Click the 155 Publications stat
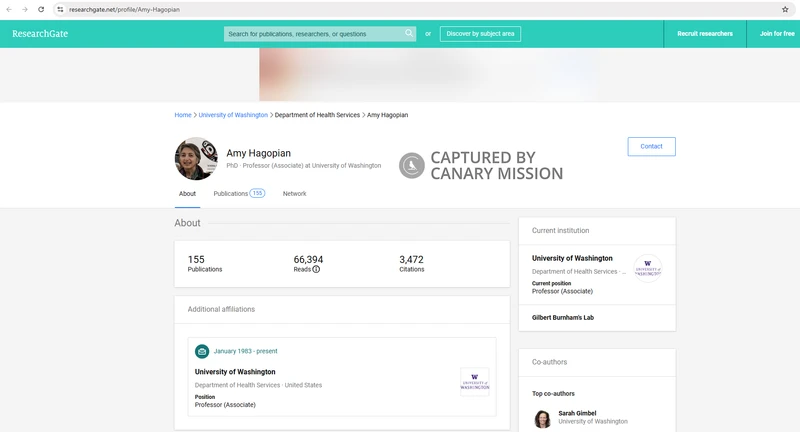The width and height of the screenshot is (800, 432). [205, 263]
